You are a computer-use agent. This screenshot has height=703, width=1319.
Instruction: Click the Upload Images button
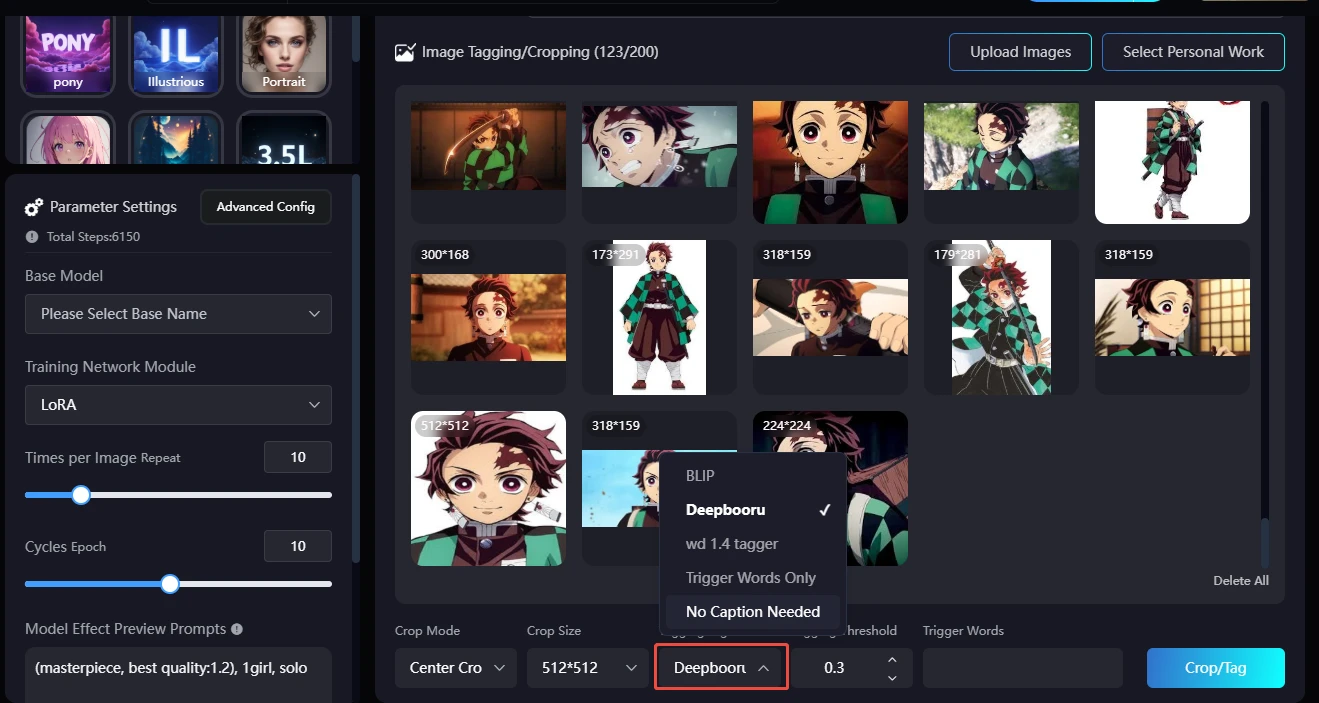point(1020,52)
